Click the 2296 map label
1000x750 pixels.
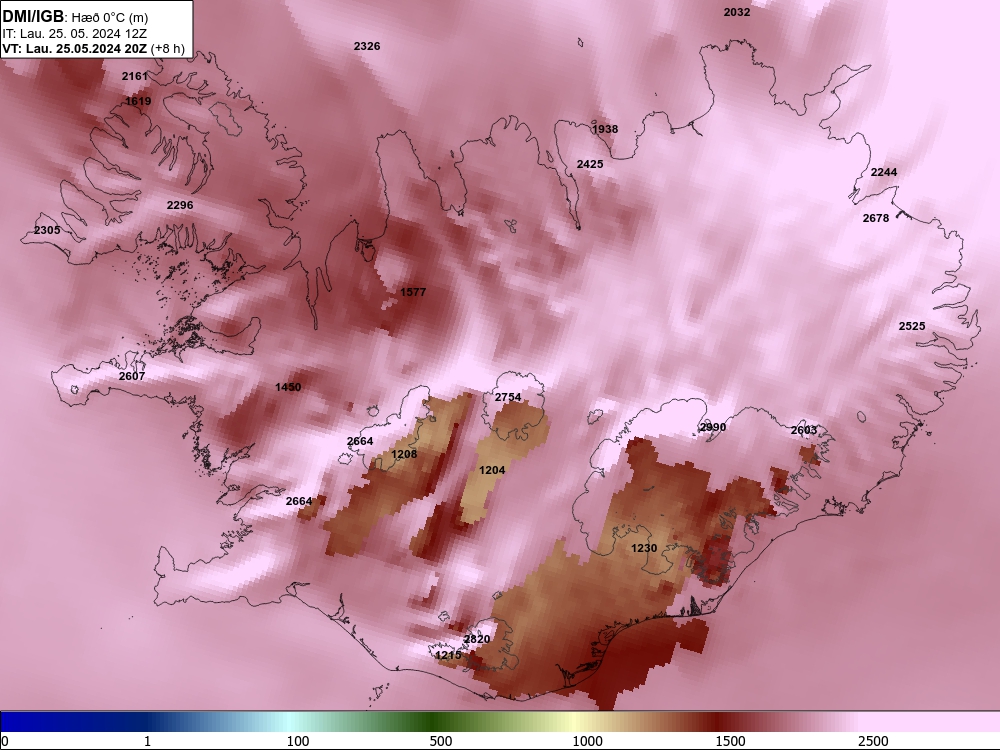[180, 205]
